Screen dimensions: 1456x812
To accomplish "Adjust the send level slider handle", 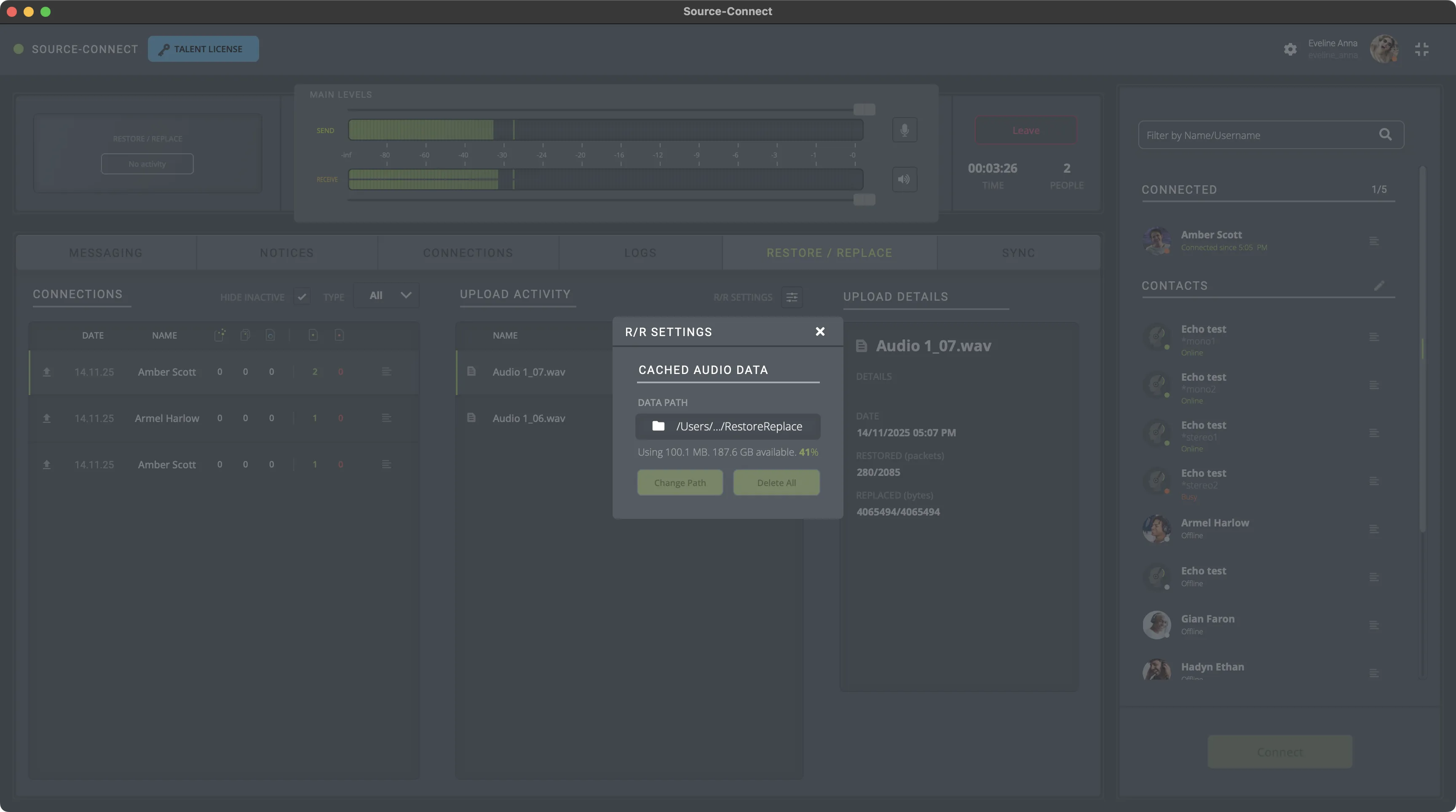I will [x=864, y=109].
